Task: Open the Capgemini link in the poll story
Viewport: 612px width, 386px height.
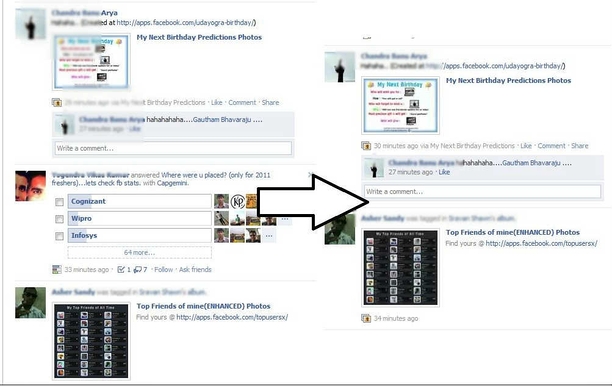Action: (x=172, y=183)
